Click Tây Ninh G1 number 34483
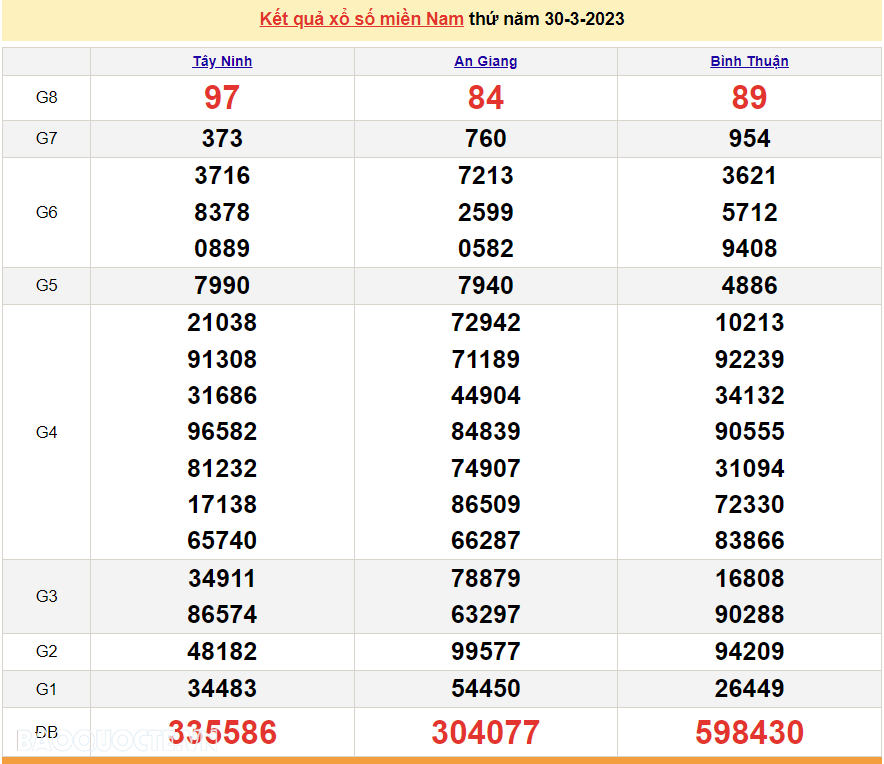 (222, 689)
